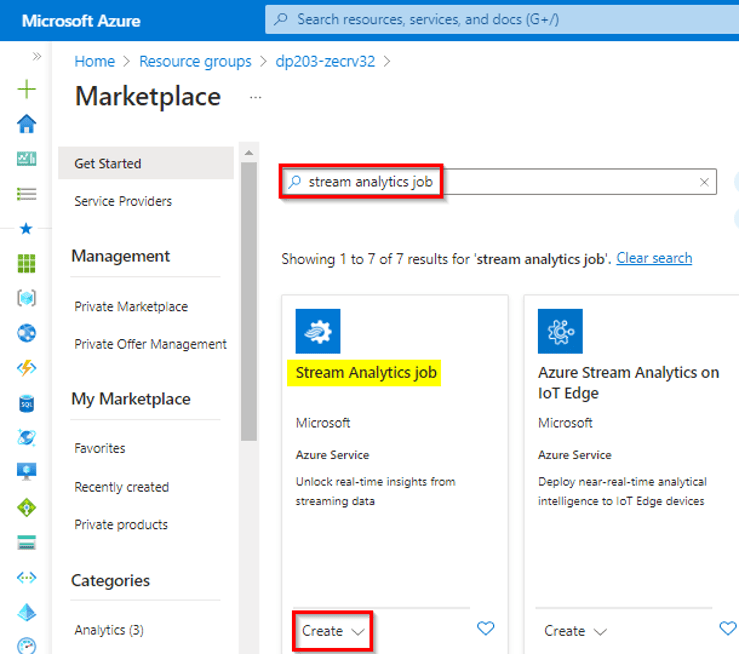Open the Resource groups cube icon
740x654 pixels.
point(26,298)
